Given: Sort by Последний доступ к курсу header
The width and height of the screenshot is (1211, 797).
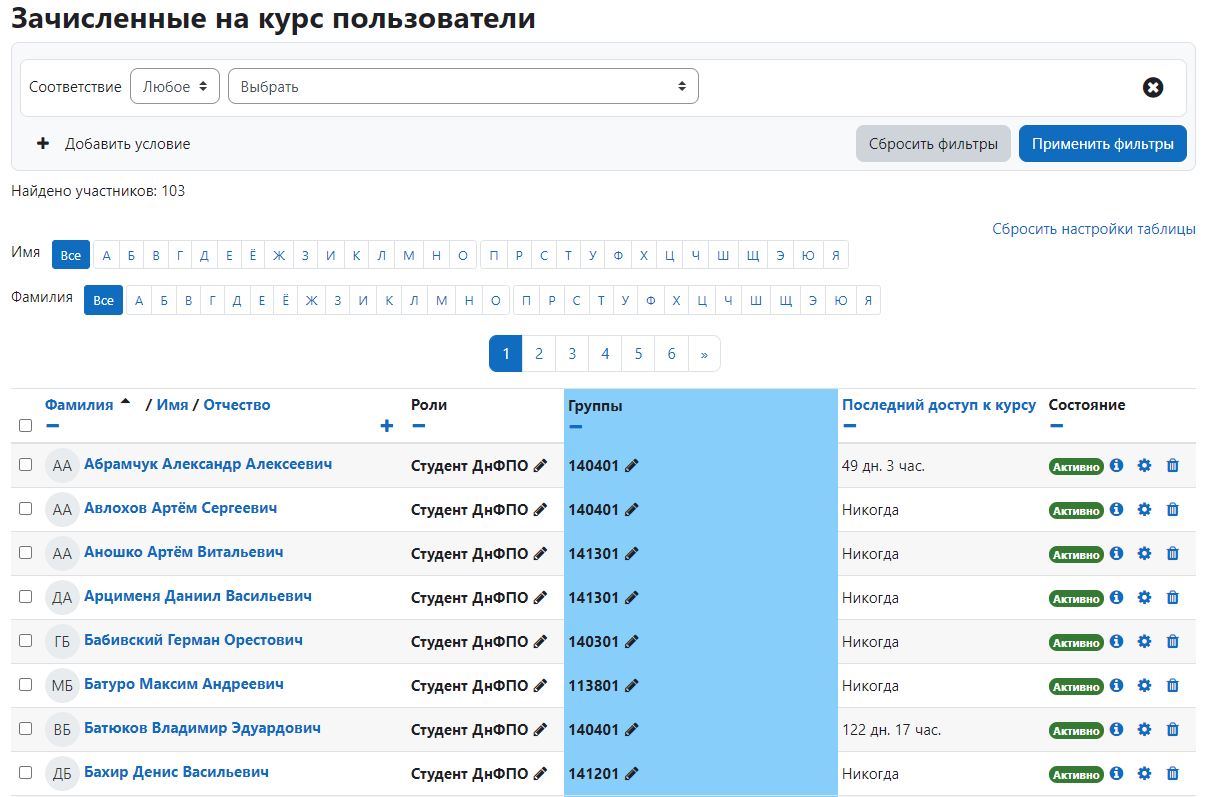Looking at the screenshot, I should pyautogui.click(x=939, y=405).
